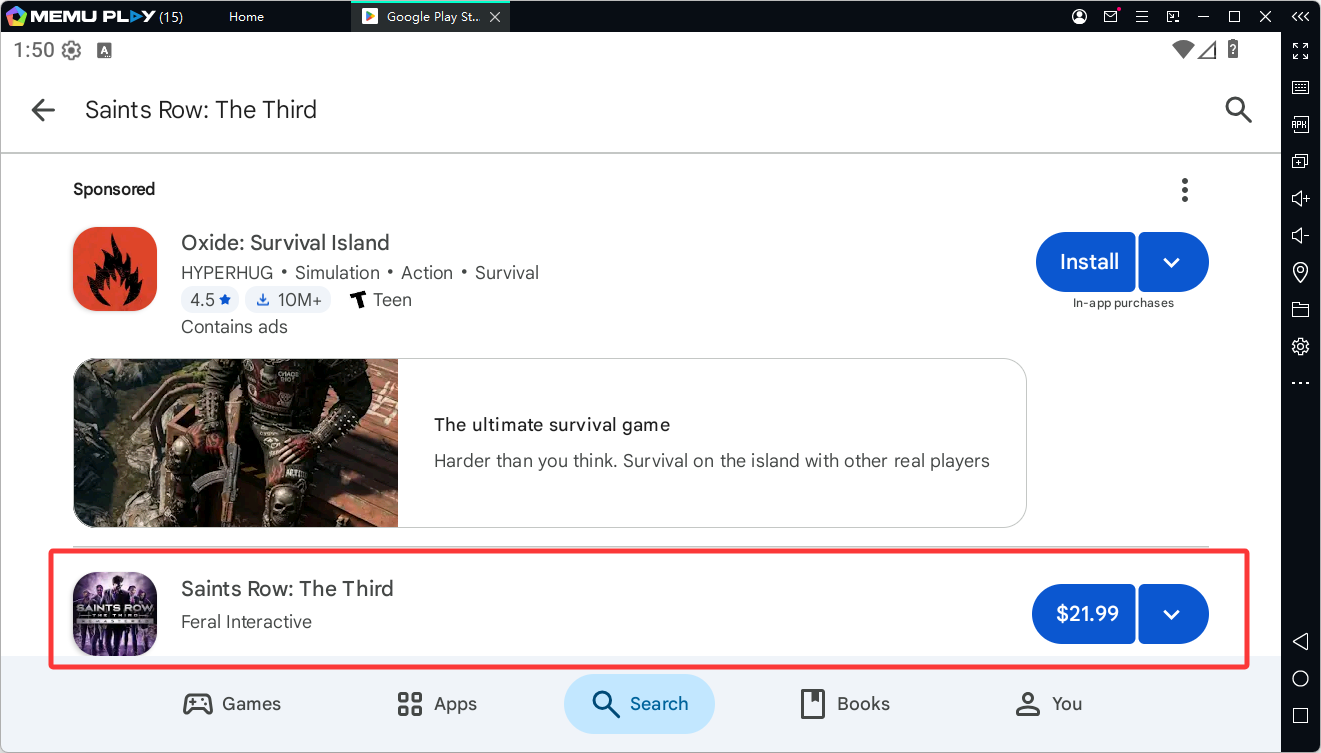Open the three-dot menu for sponsored results

click(1185, 190)
